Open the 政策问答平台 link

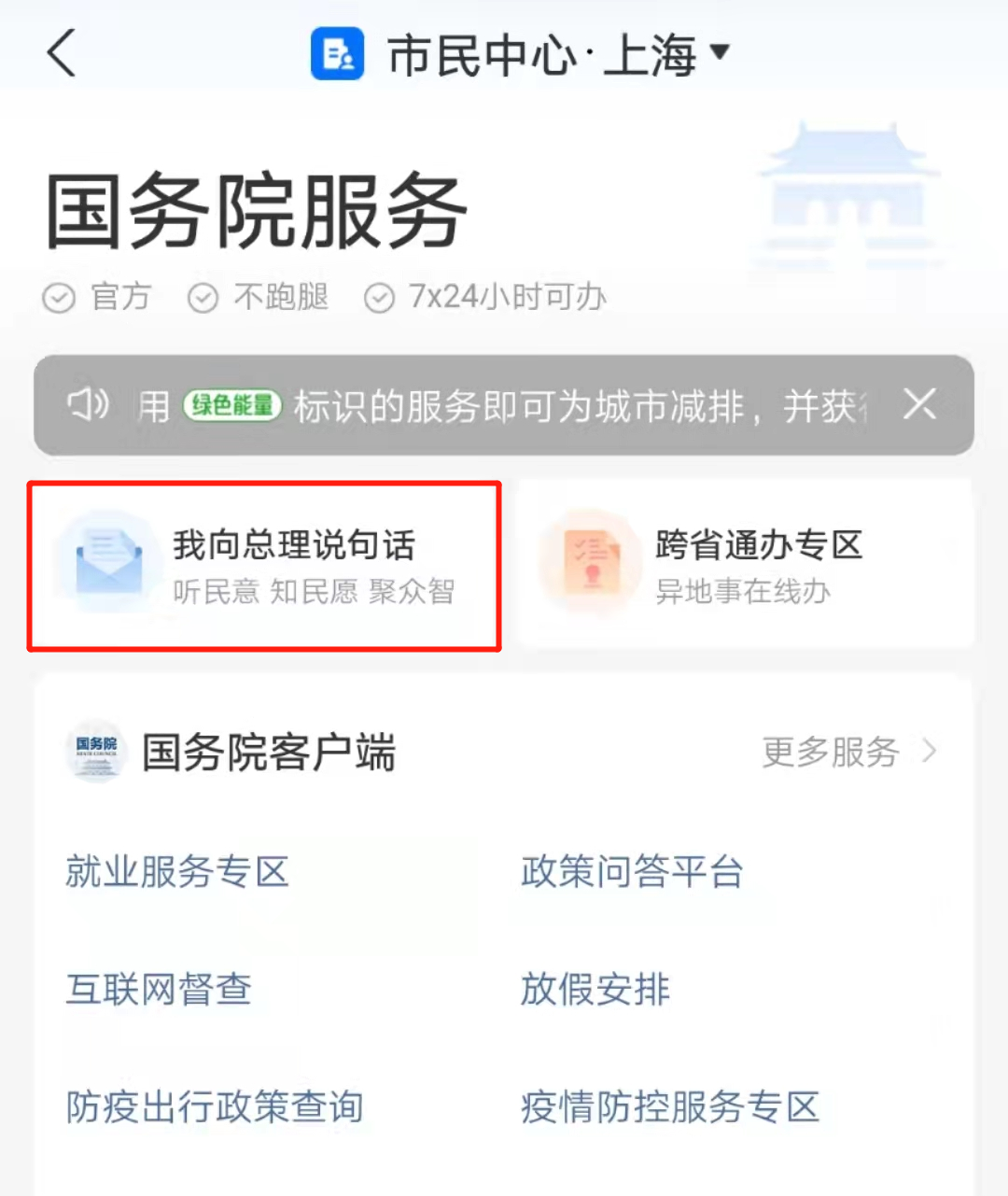tap(632, 872)
